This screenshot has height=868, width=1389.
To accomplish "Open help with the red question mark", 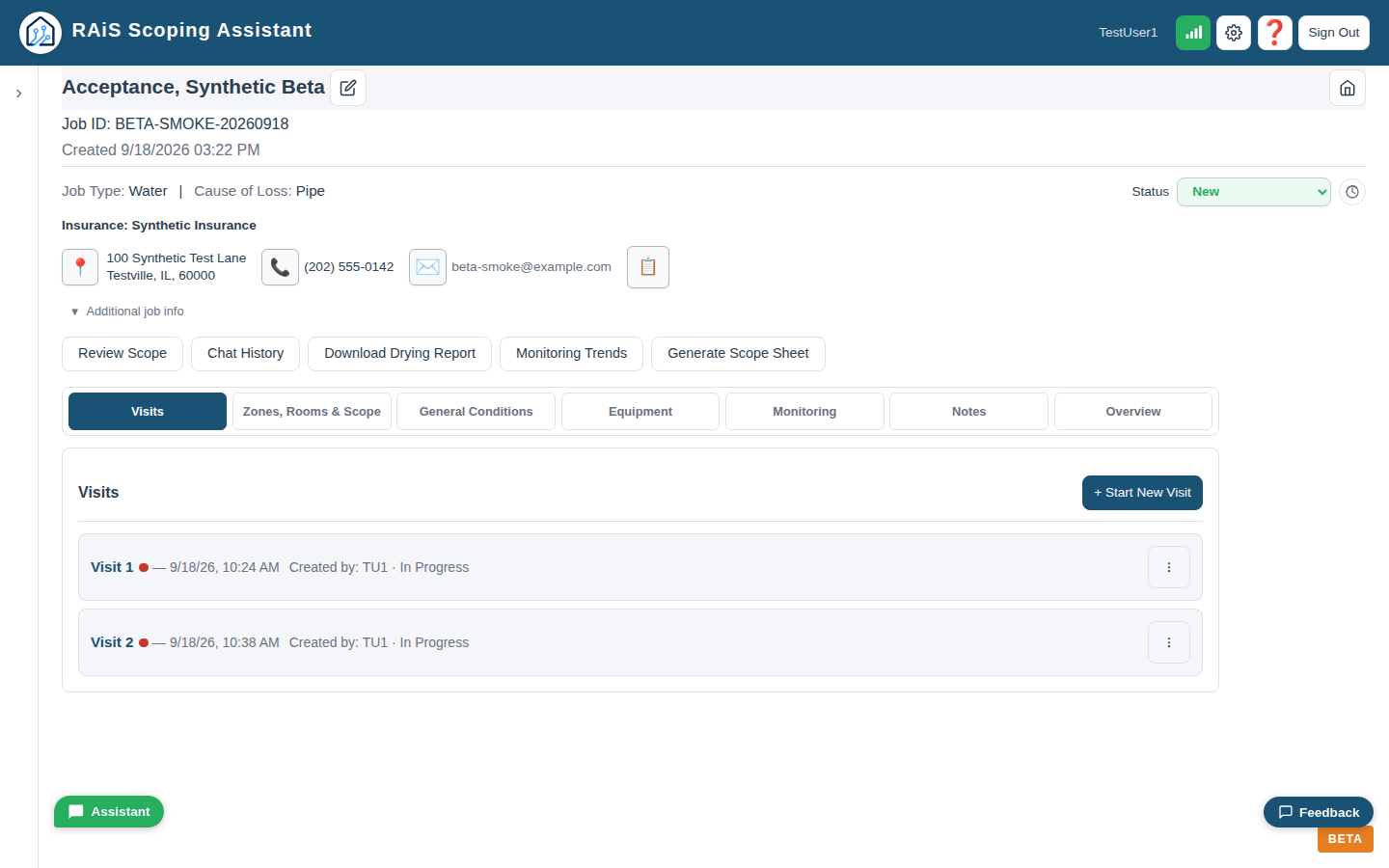I will [1275, 33].
